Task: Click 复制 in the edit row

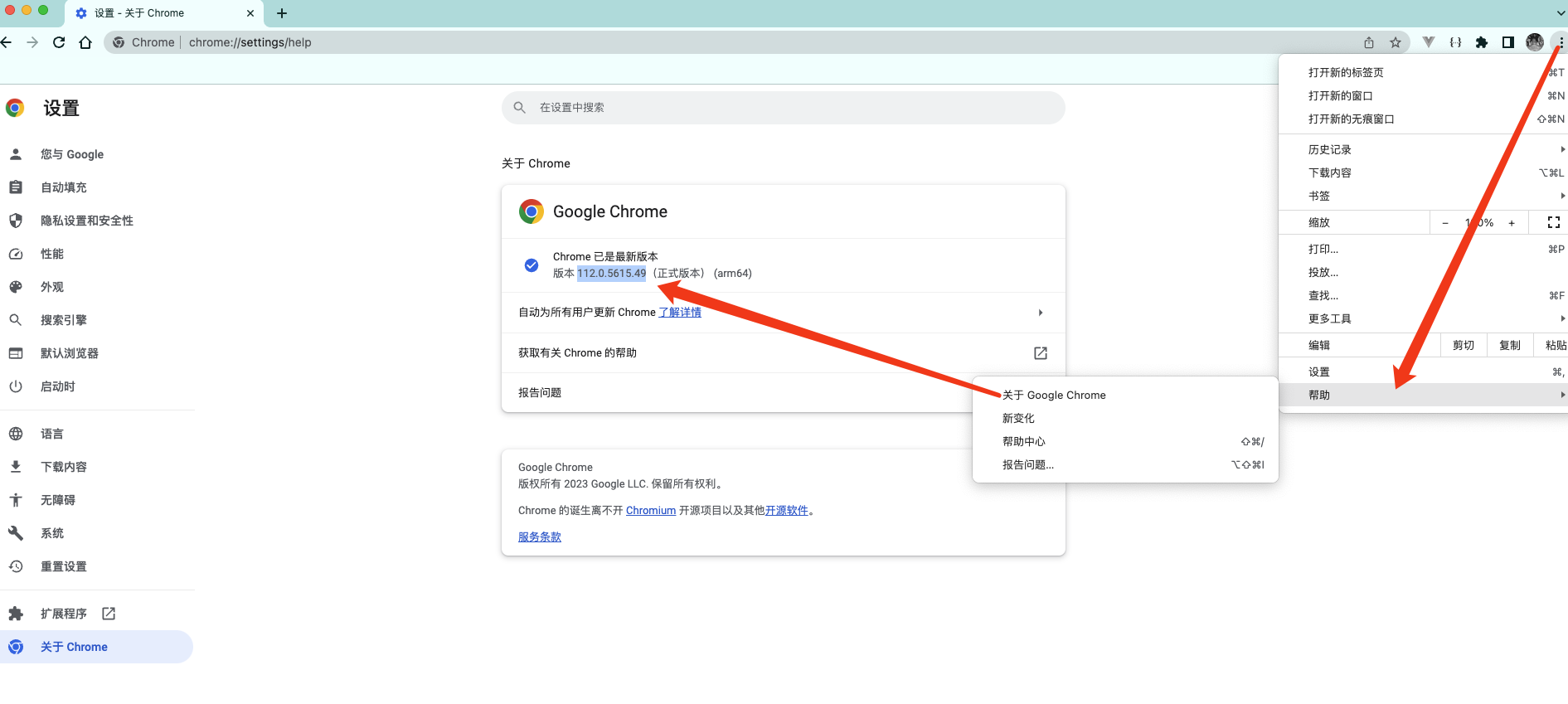Action: tap(1510, 346)
